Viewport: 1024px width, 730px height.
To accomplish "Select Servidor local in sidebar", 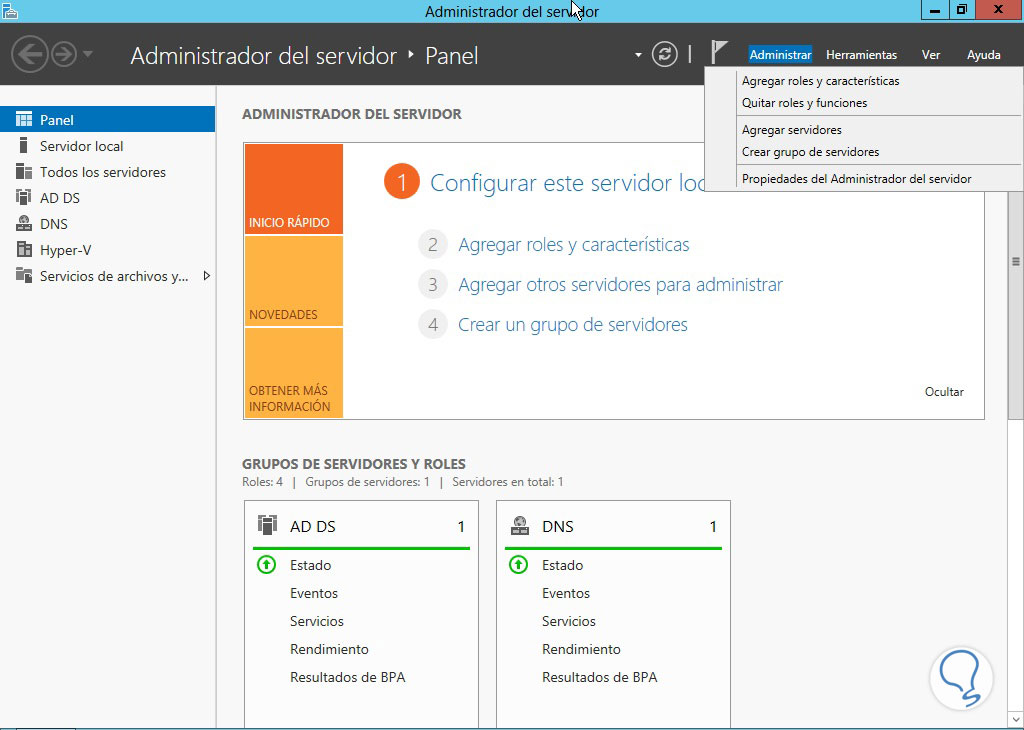I will pyautogui.click(x=82, y=146).
